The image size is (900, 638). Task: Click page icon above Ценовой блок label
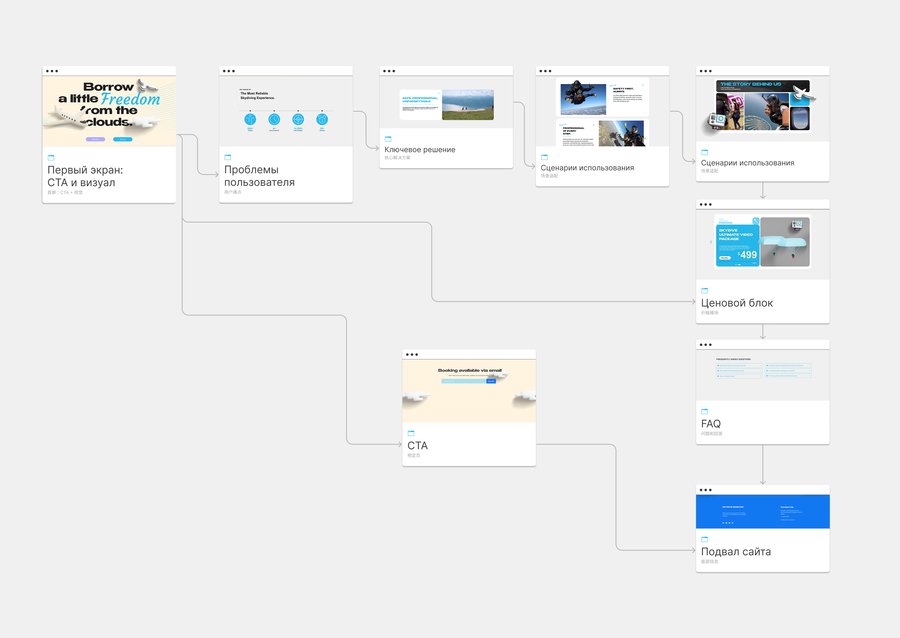pos(705,290)
